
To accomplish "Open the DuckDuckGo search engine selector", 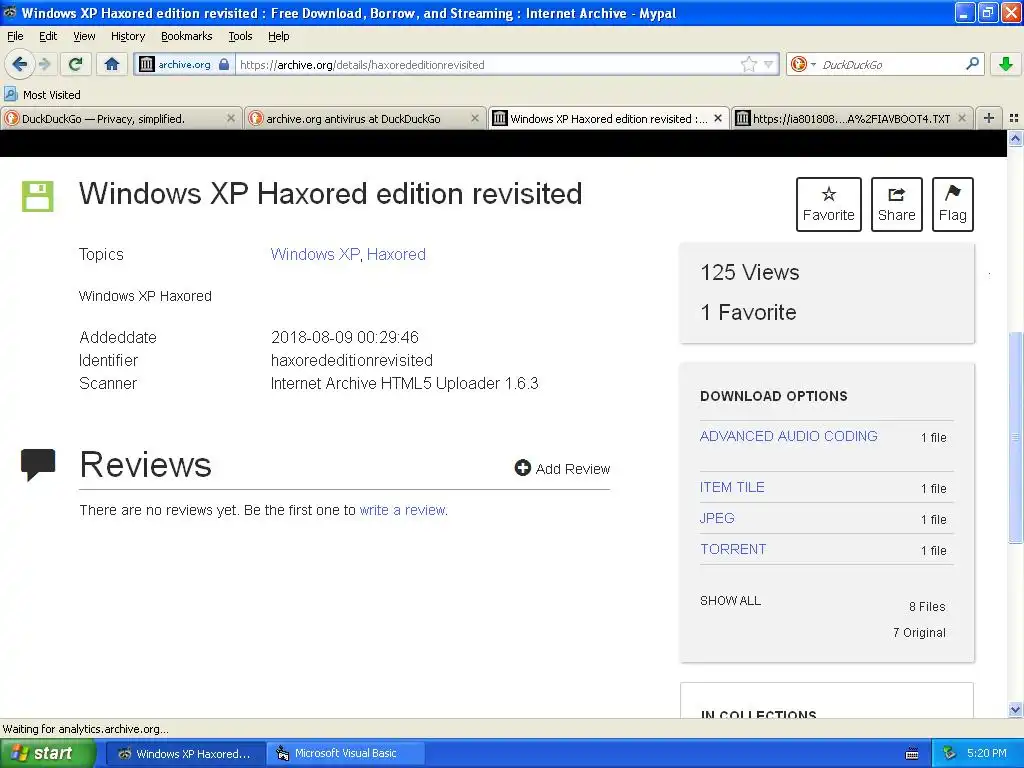I will (803, 64).
